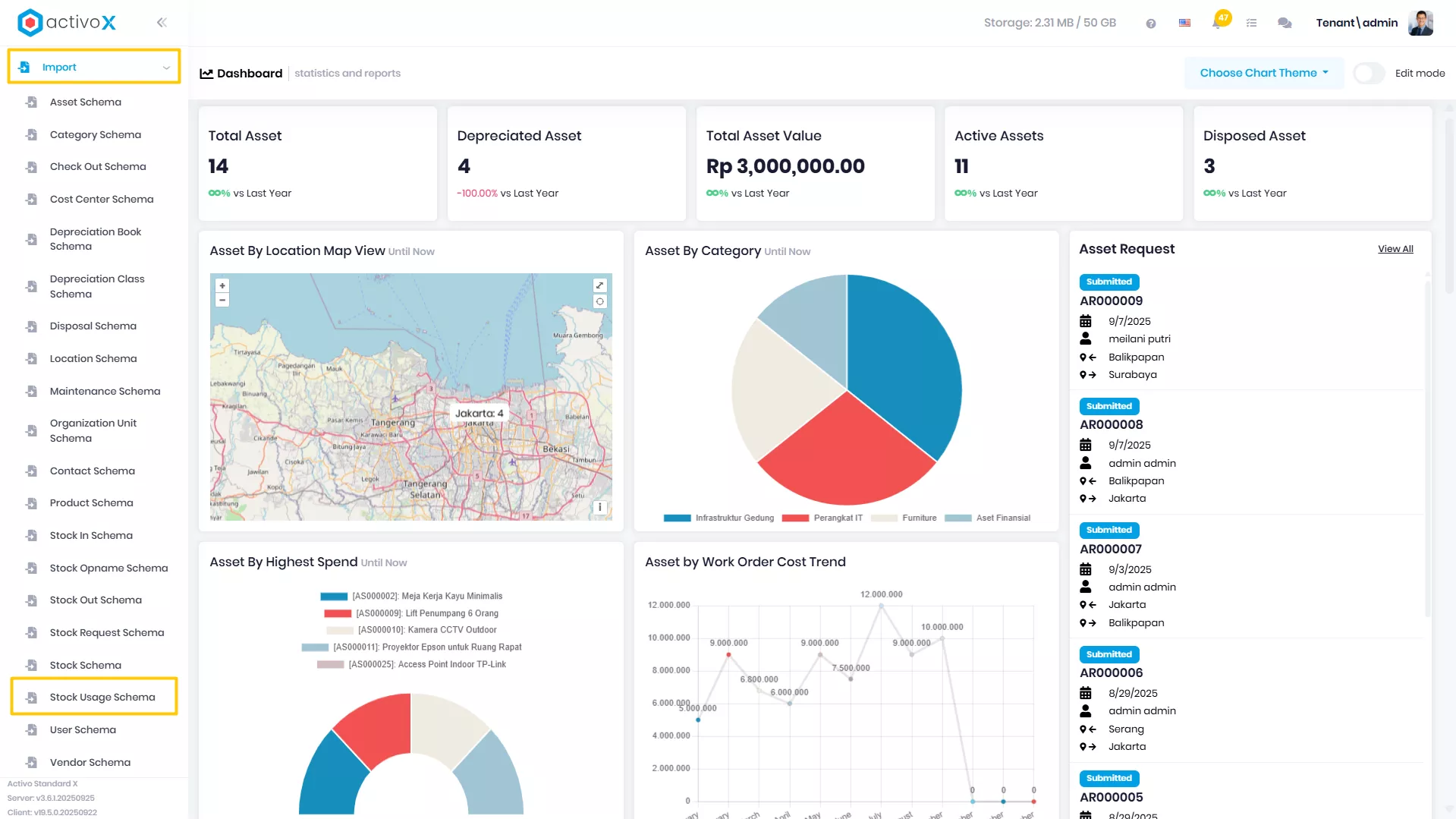Toggle Aset Finansial legend in category chart

pyautogui.click(x=988, y=518)
